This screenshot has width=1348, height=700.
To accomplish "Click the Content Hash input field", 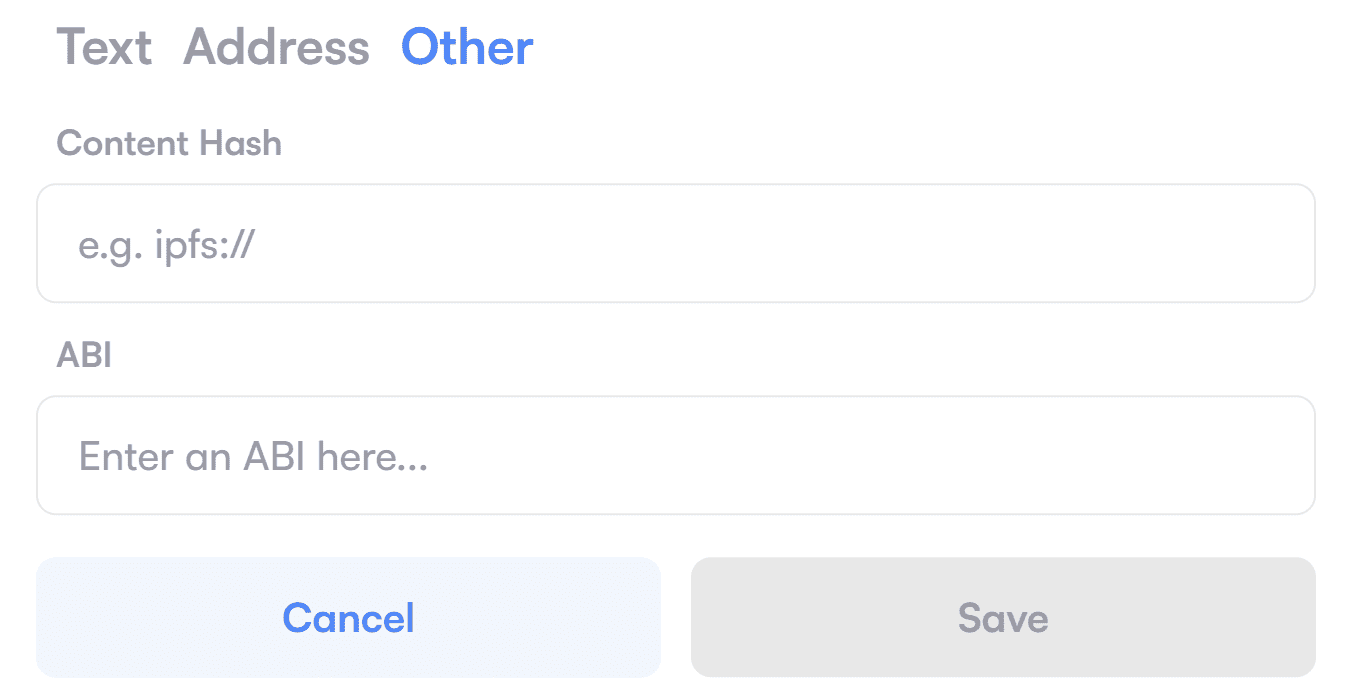I will (675, 243).
